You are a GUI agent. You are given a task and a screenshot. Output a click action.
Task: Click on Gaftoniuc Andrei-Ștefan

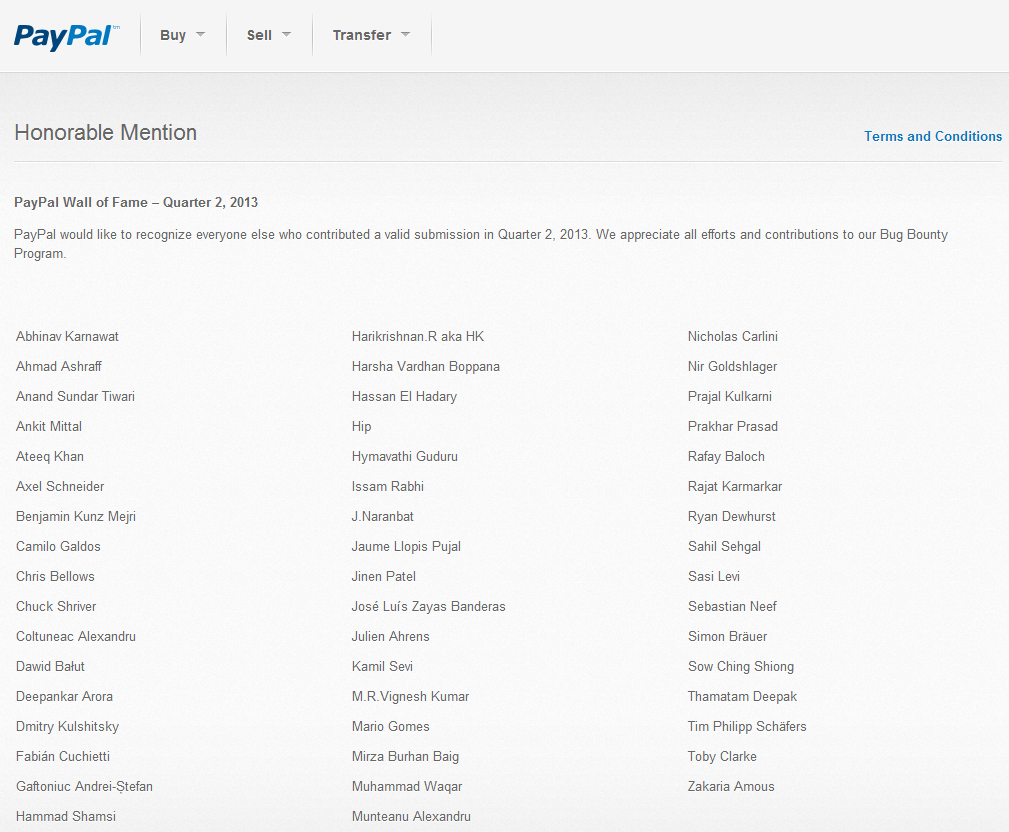(84, 786)
